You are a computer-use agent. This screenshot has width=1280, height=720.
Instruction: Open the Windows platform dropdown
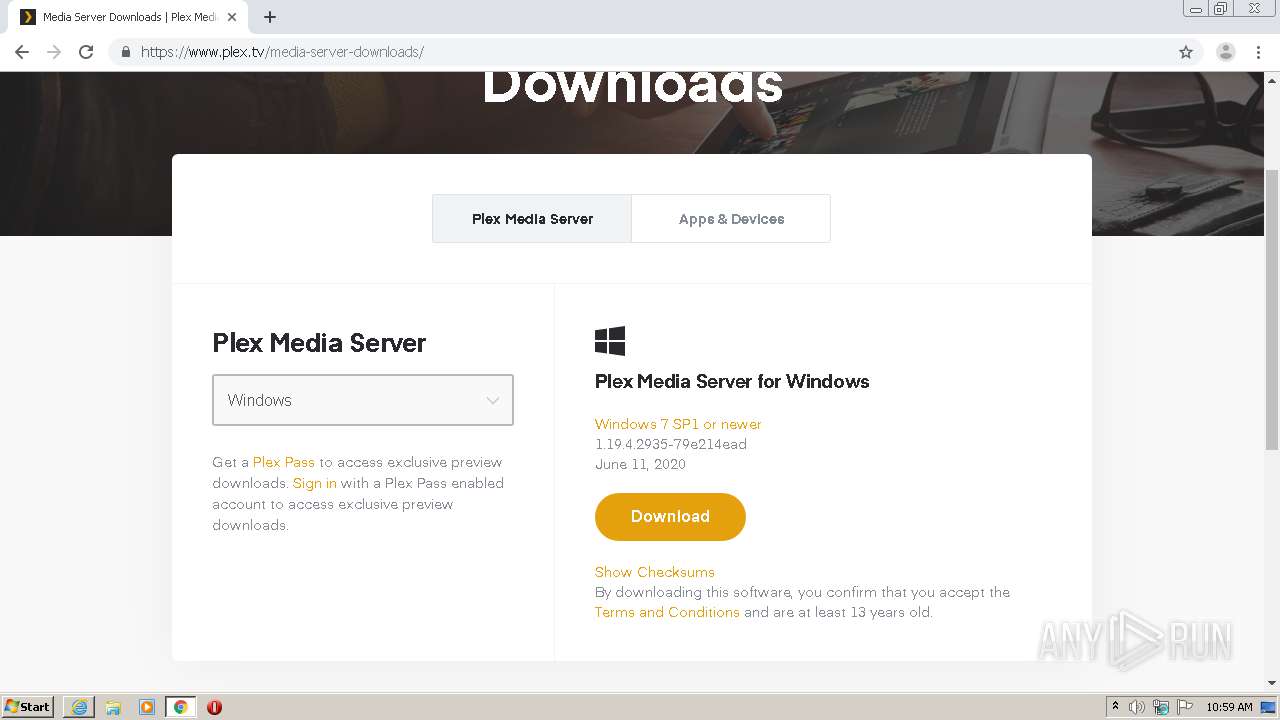point(363,400)
